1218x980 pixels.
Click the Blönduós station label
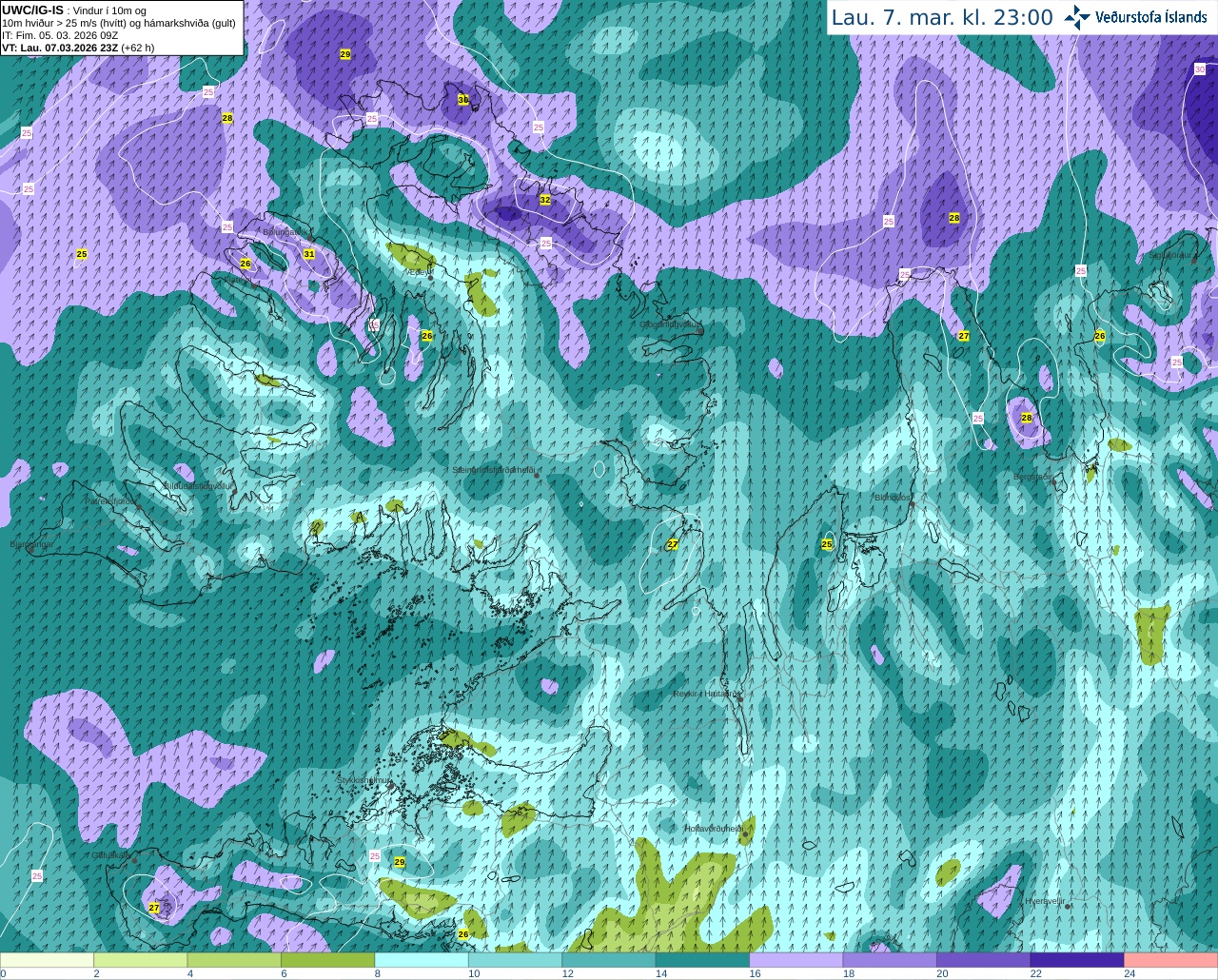coord(892,497)
